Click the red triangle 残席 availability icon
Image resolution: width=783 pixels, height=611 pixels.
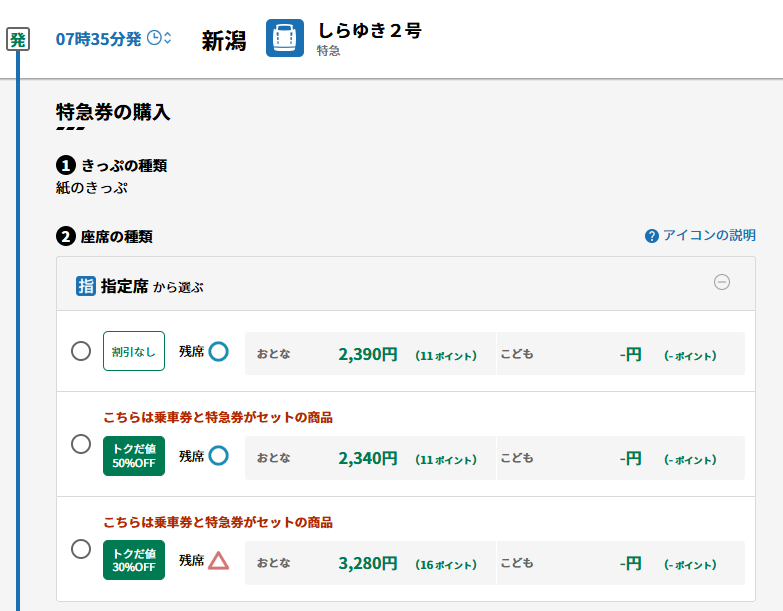coord(218,561)
